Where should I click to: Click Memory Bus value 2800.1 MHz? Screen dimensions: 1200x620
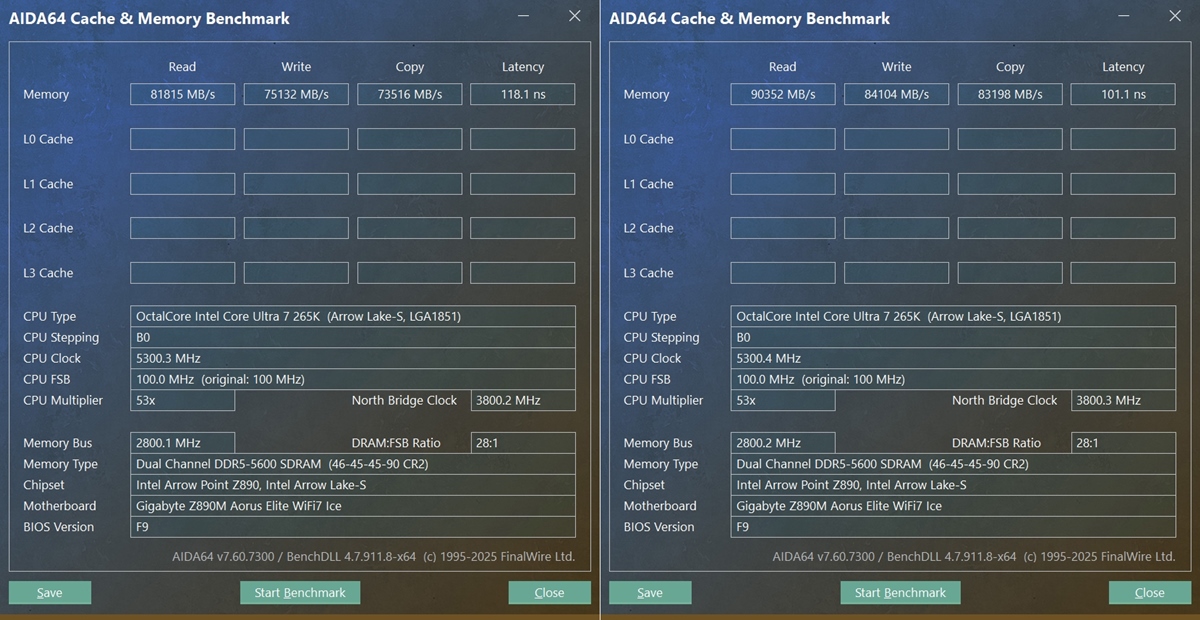tap(183, 443)
